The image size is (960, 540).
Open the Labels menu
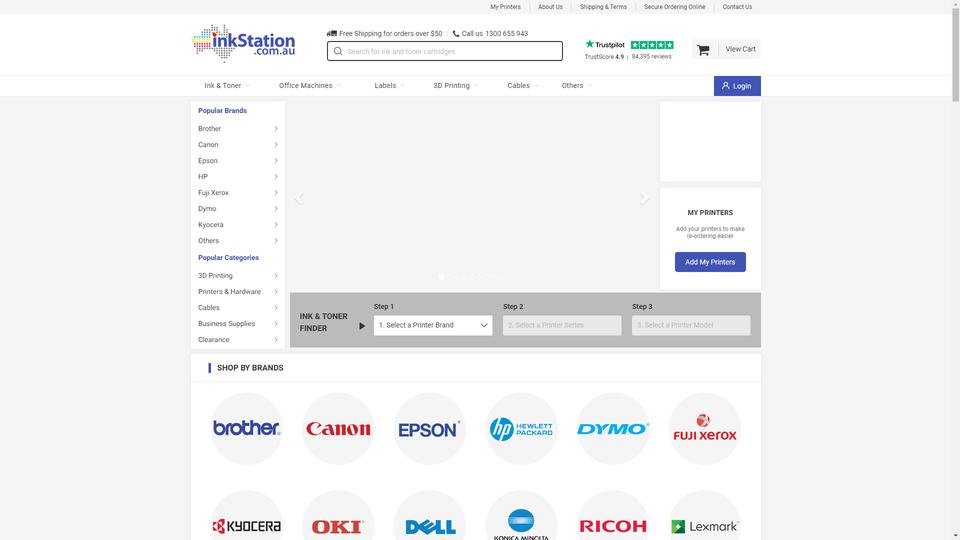point(389,86)
